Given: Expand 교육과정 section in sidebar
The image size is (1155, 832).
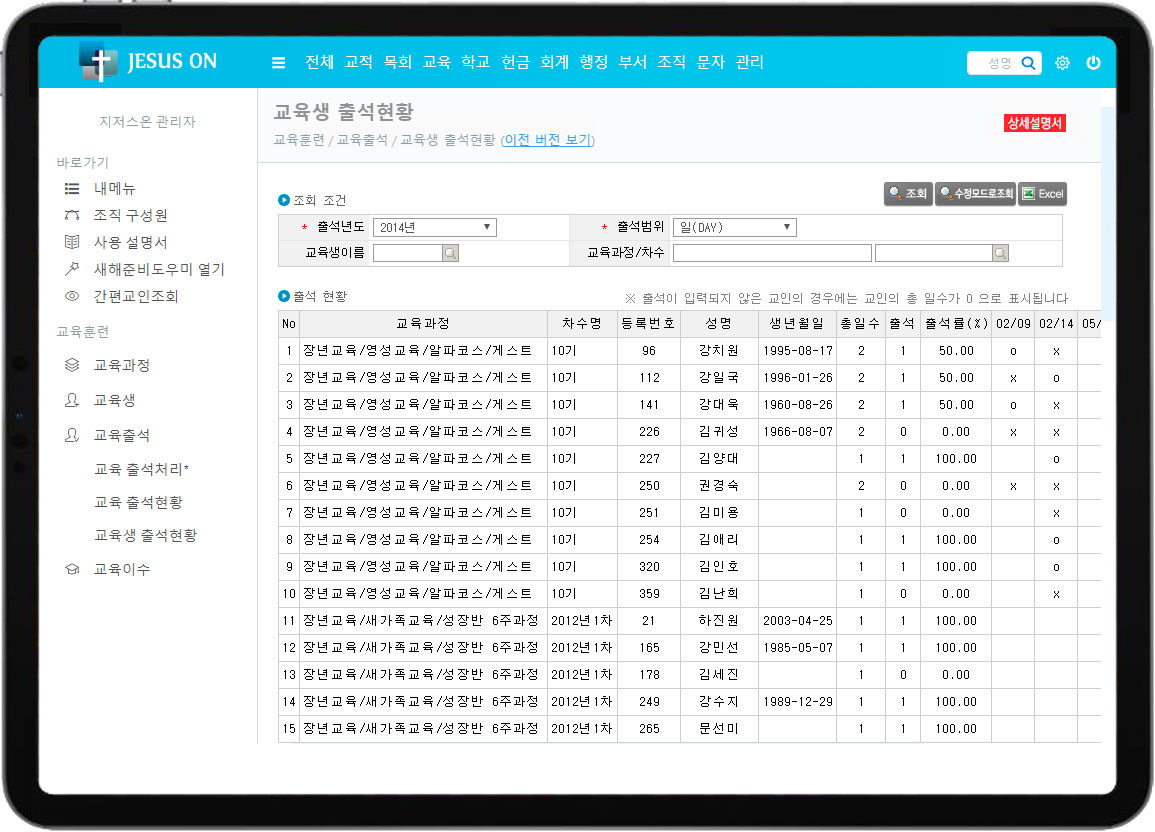Looking at the screenshot, I should coord(121,365).
